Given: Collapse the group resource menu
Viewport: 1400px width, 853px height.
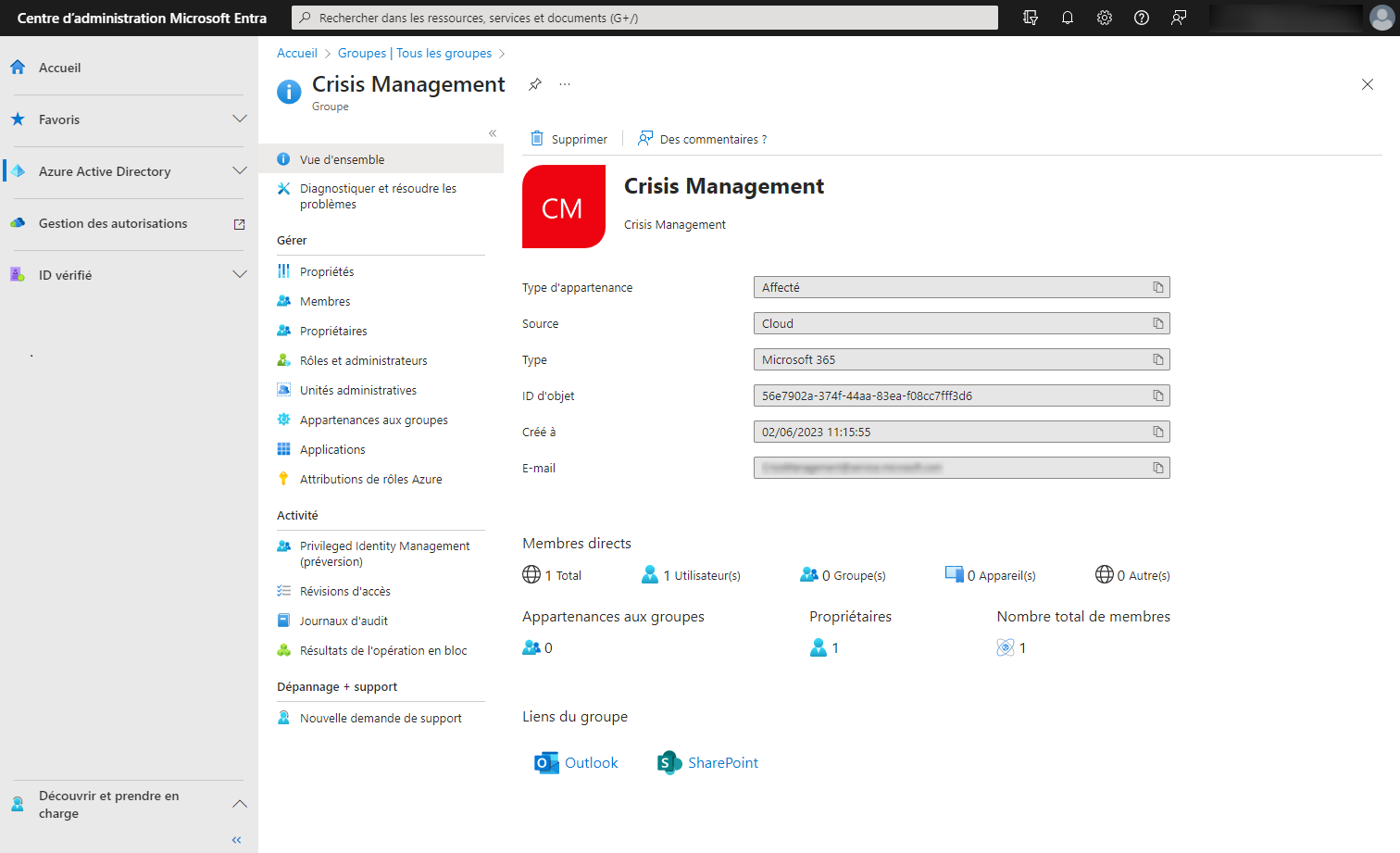Looking at the screenshot, I should pos(493,133).
